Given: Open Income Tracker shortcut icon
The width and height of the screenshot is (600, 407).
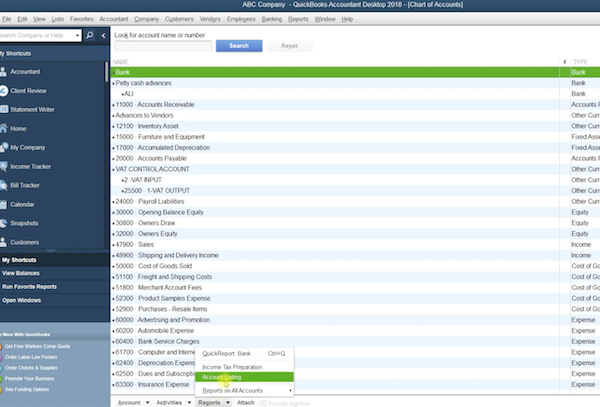Looking at the screenshot, I should tap(3, 166).
